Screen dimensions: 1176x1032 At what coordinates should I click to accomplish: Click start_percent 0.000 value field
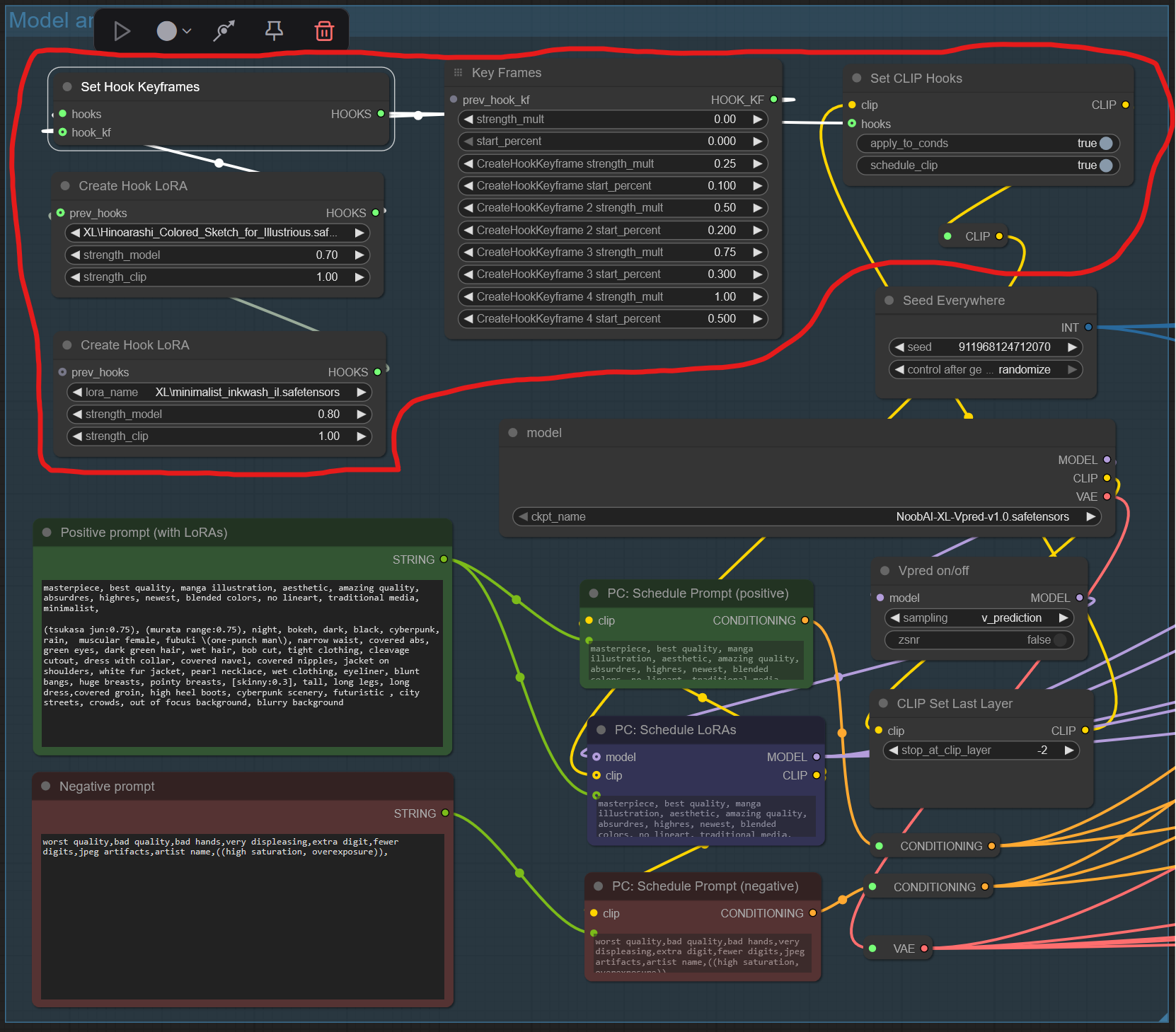tap(613, 141)
